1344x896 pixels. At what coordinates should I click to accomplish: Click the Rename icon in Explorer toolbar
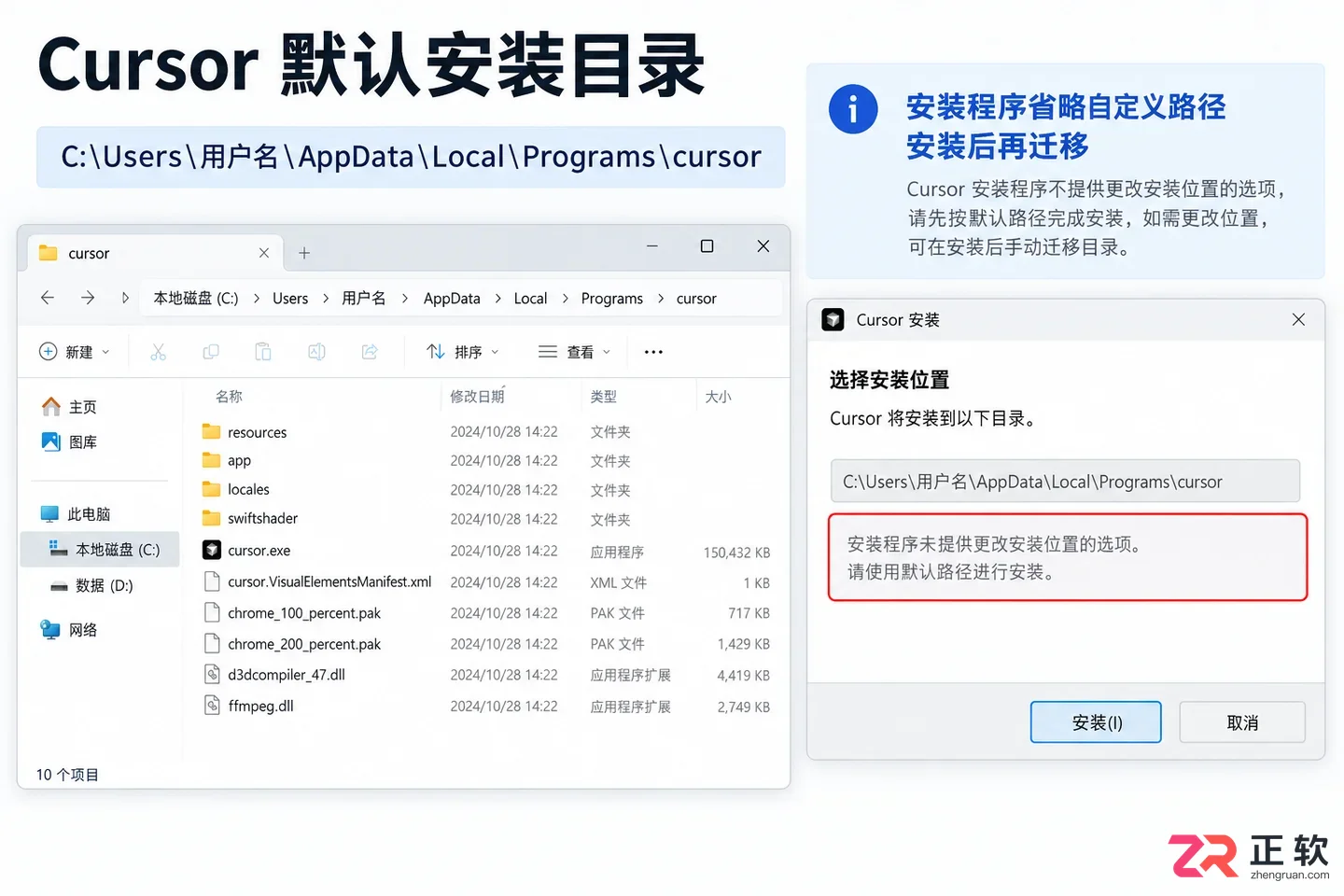(x=316, y=352)
